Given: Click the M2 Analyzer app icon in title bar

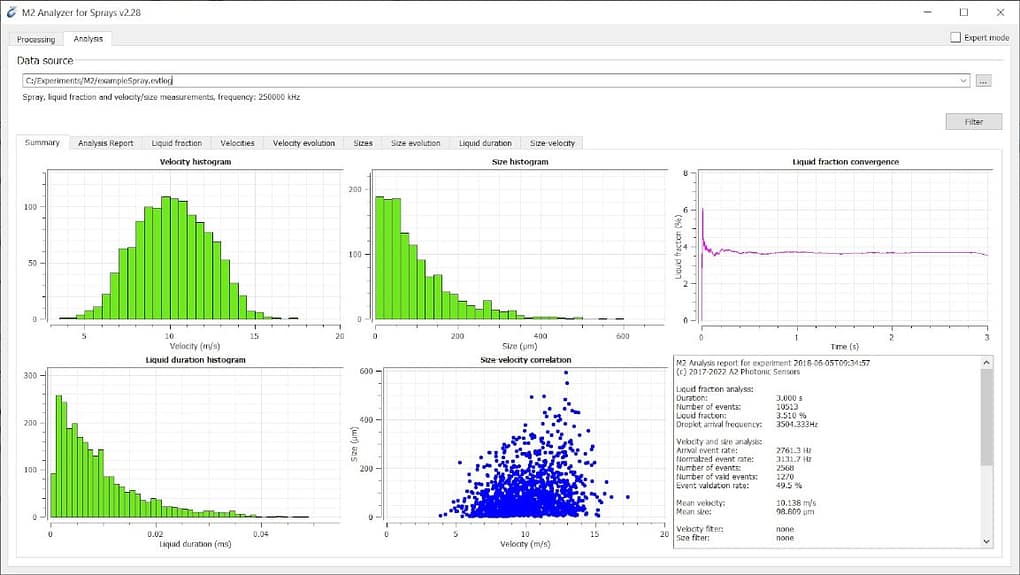Looking at the screenshot, I should coord(11,12).
